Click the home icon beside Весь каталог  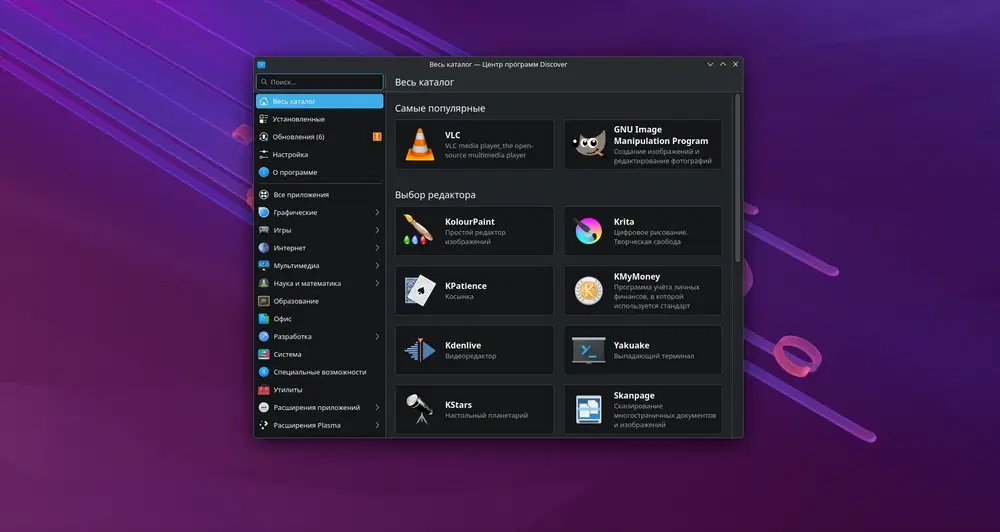(x=263, y=101)
